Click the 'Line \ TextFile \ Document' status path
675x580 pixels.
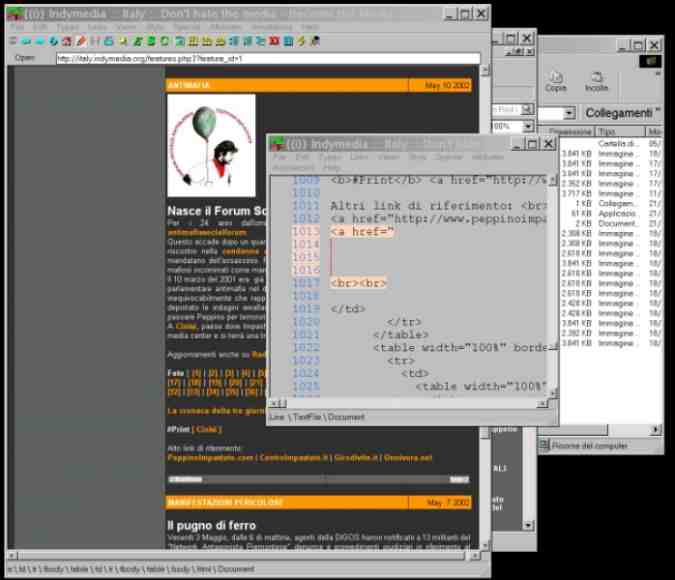click(316, 417)
